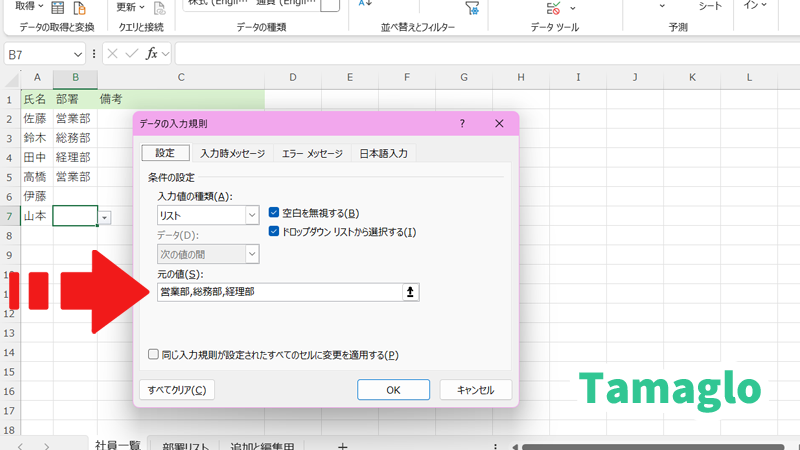The width and height of the screenshot is (800, 450).
Task: Close the データの入力規則 dialog
Action: tap(499, 123)
